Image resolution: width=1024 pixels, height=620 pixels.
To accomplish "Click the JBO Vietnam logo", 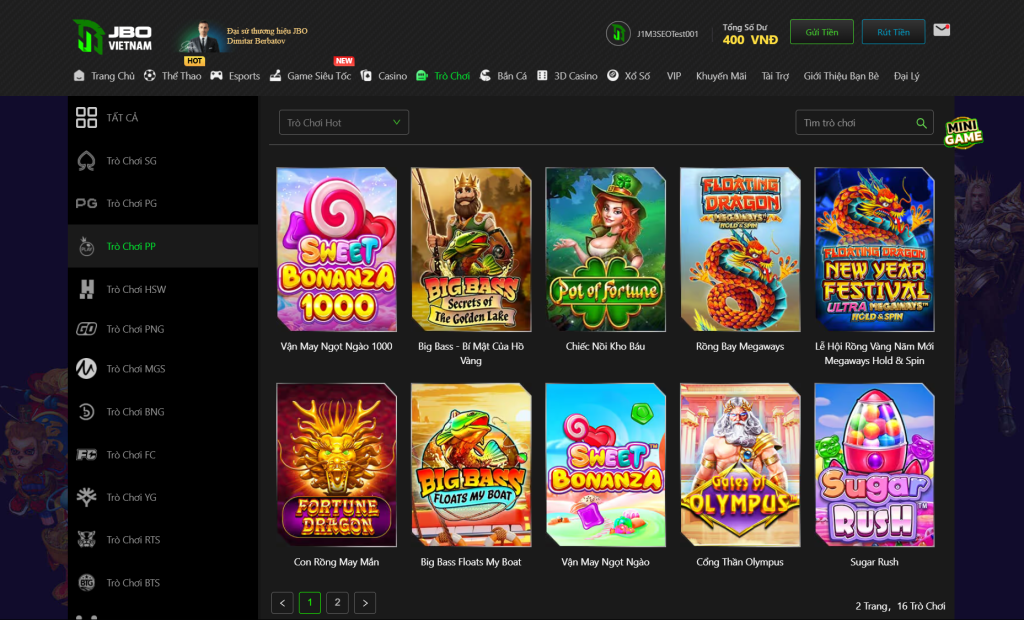I will click(x=112, y=37).
